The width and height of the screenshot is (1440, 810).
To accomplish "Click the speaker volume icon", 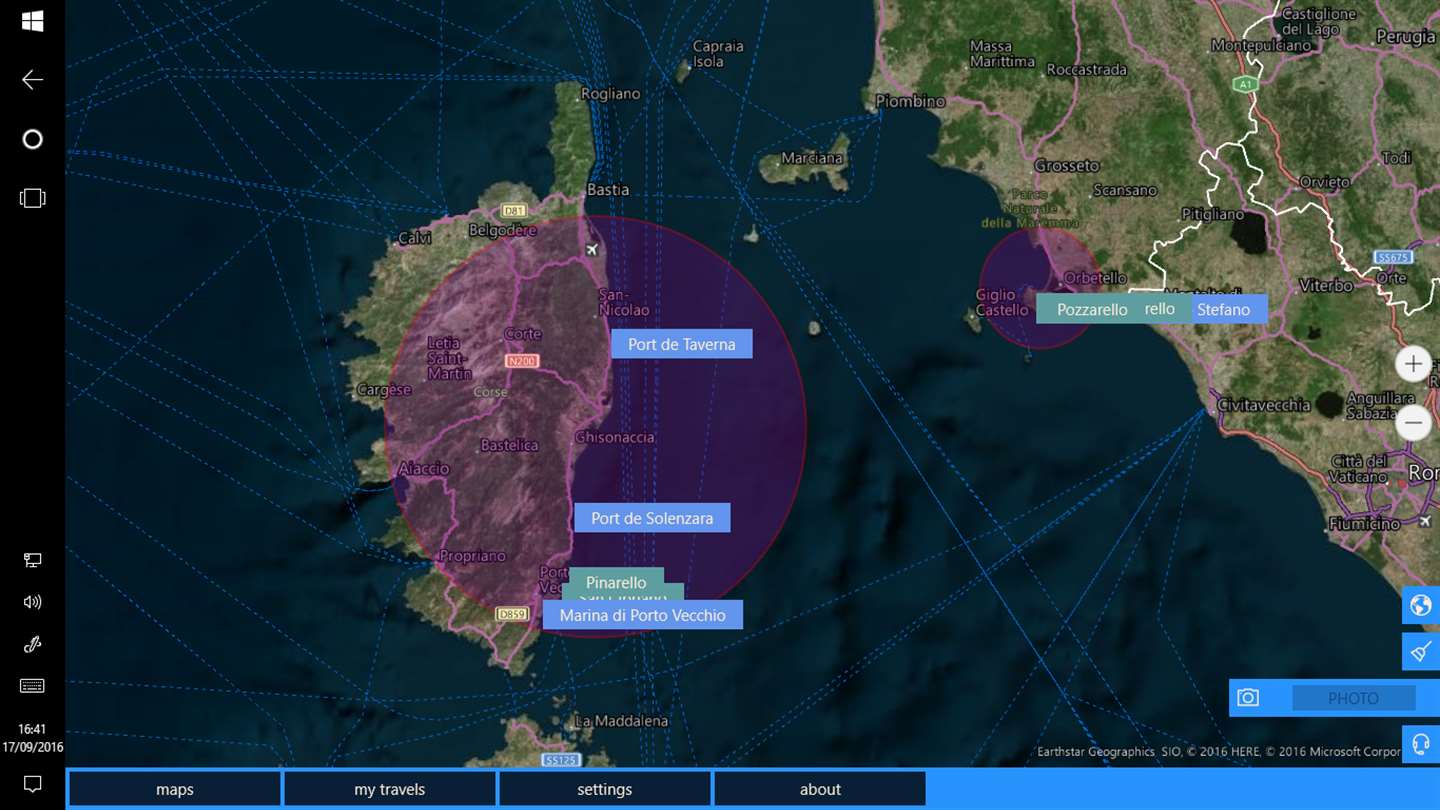I will coord(32,602).
